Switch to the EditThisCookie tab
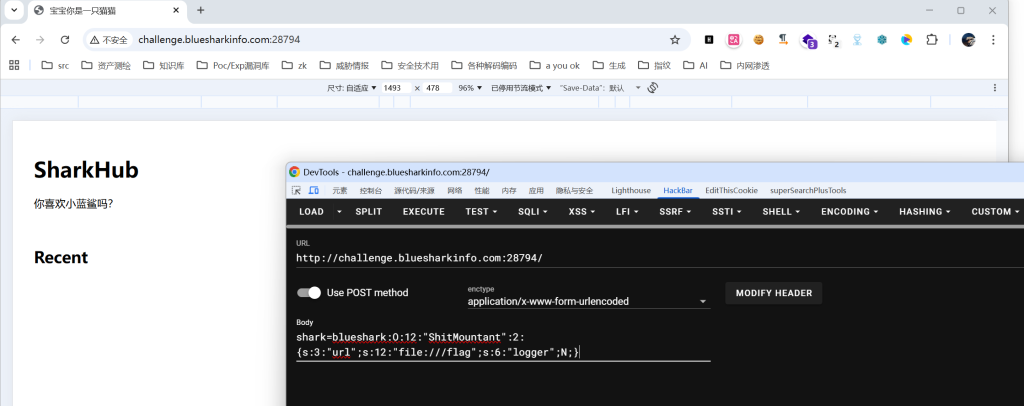The height and width of the screenshot is (406, 1024). click(731, 190)
